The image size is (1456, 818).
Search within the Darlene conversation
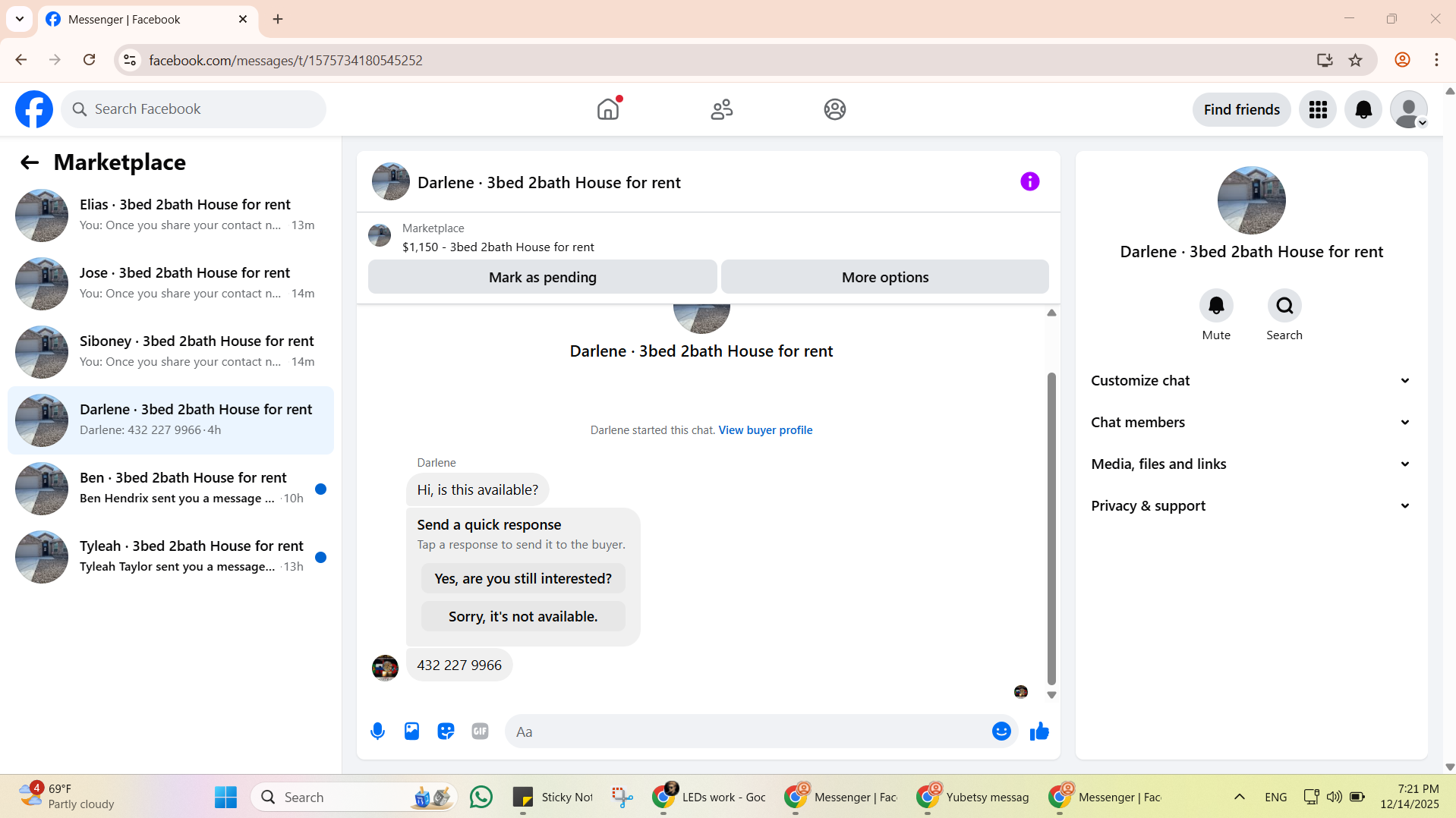1284,306
